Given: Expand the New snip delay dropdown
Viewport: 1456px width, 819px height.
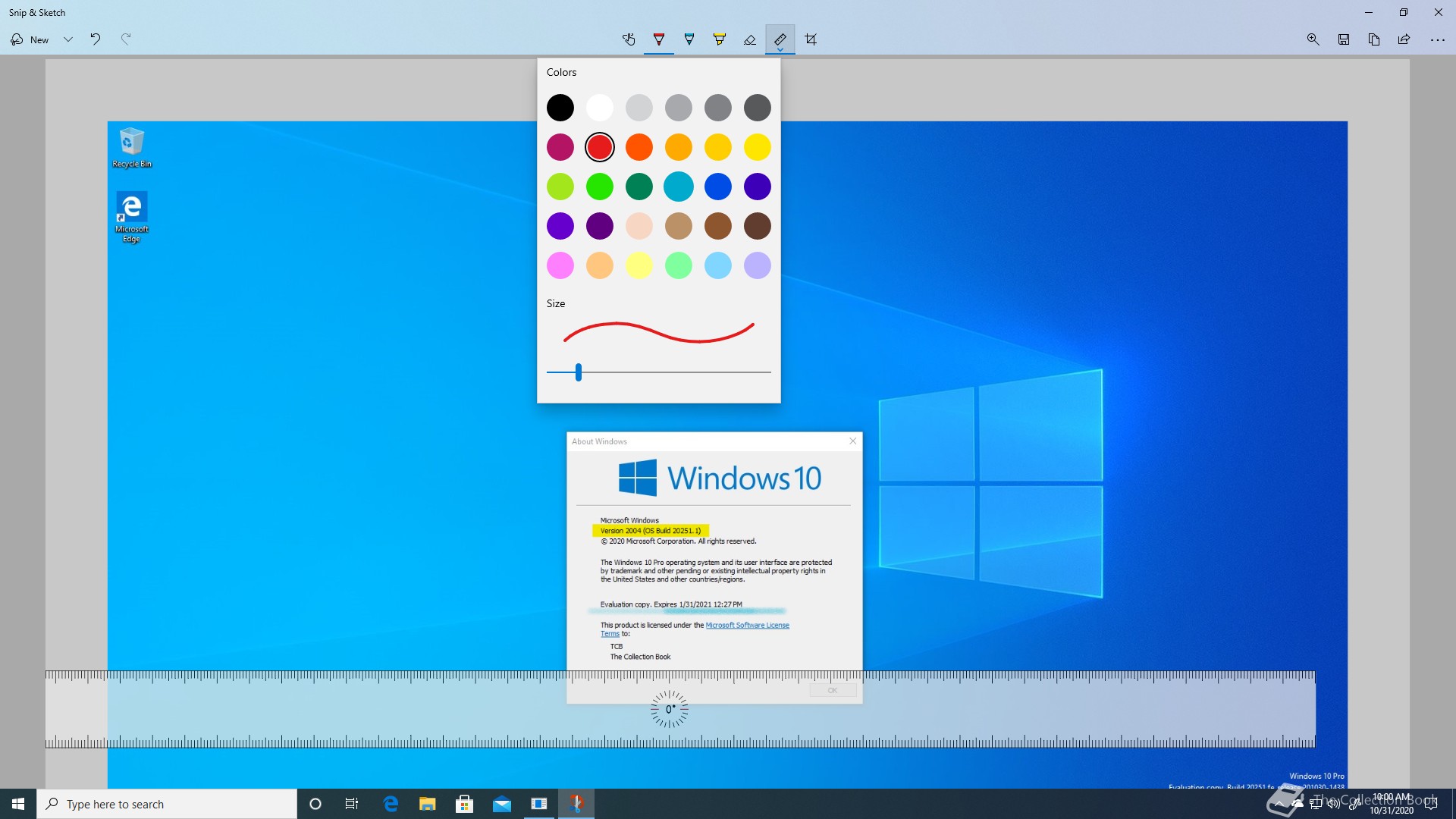Looking at the screenshot, I should [x=68, y=39].
